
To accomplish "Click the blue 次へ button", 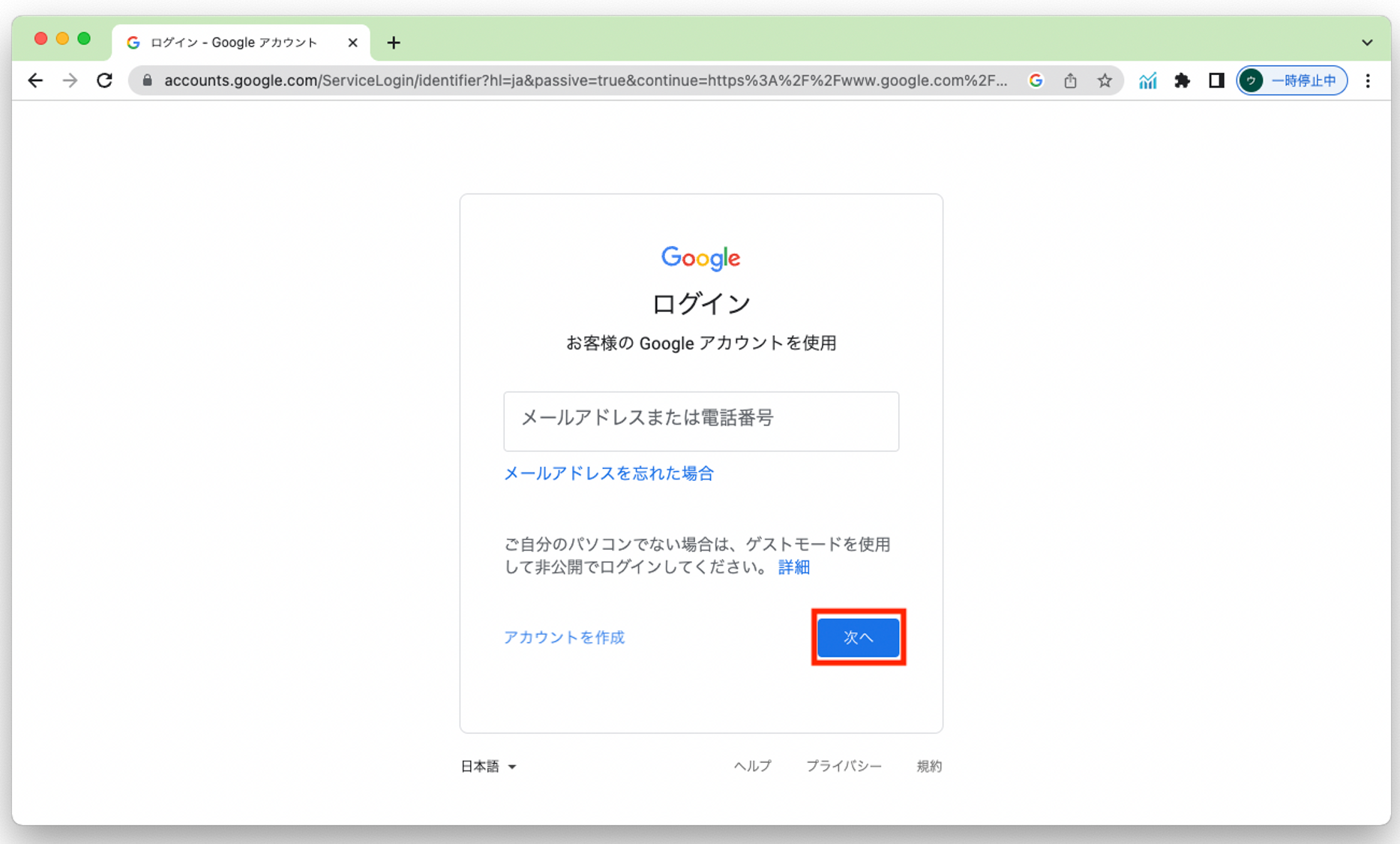I will pyautogui.click(x=858, y=637).
